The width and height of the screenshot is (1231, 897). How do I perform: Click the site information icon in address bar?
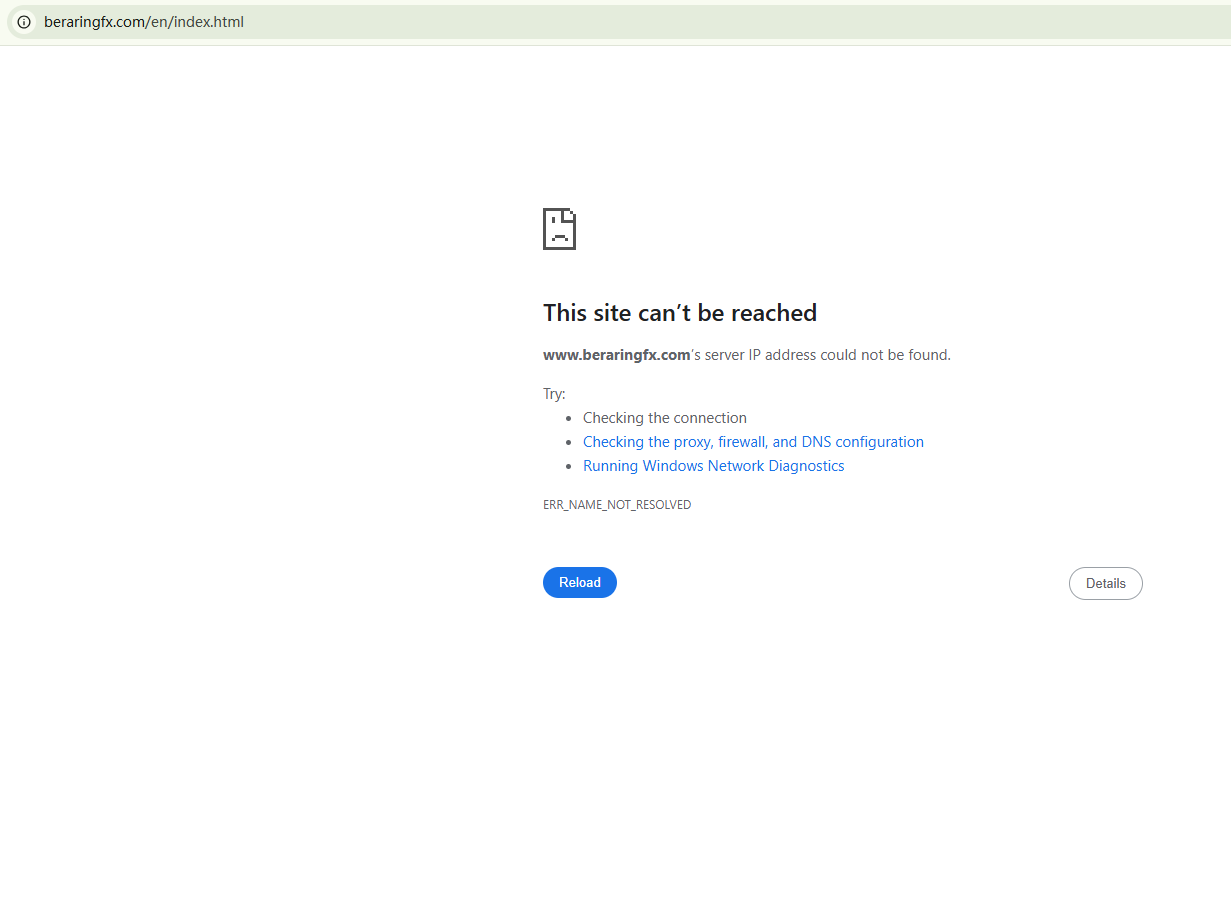pos(24,21)
